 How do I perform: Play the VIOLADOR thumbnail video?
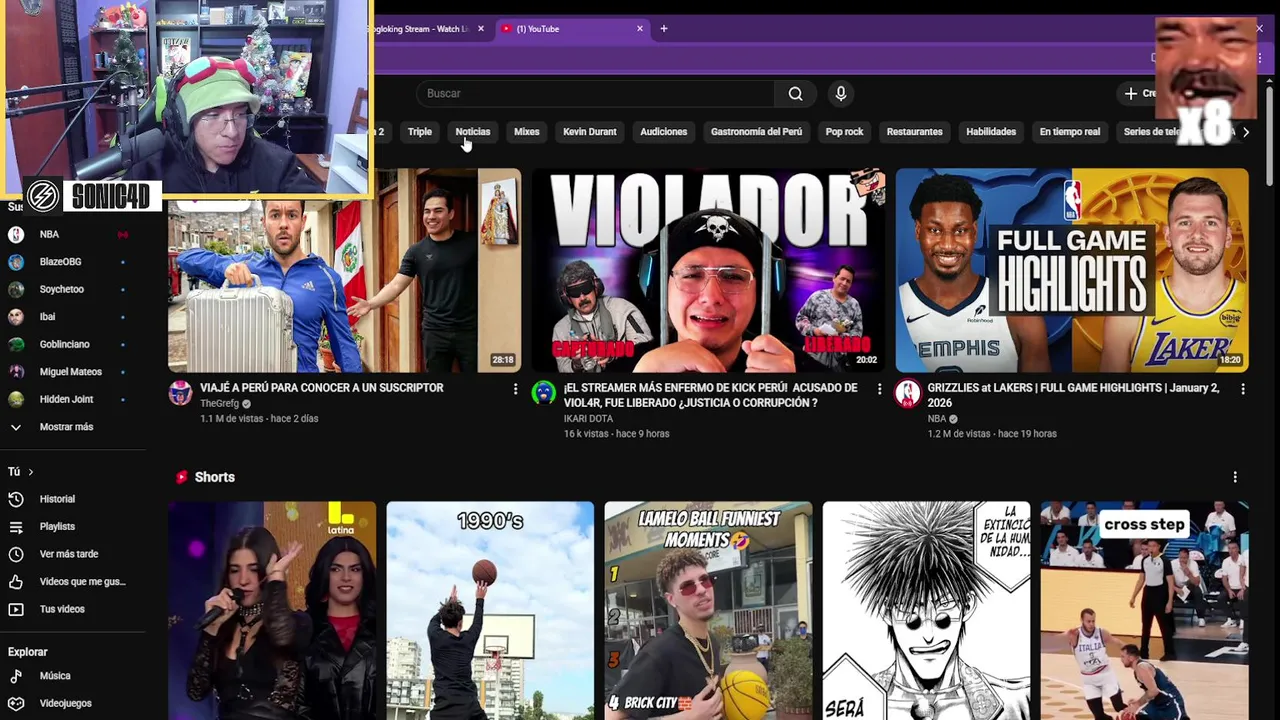tap(708, 270)
